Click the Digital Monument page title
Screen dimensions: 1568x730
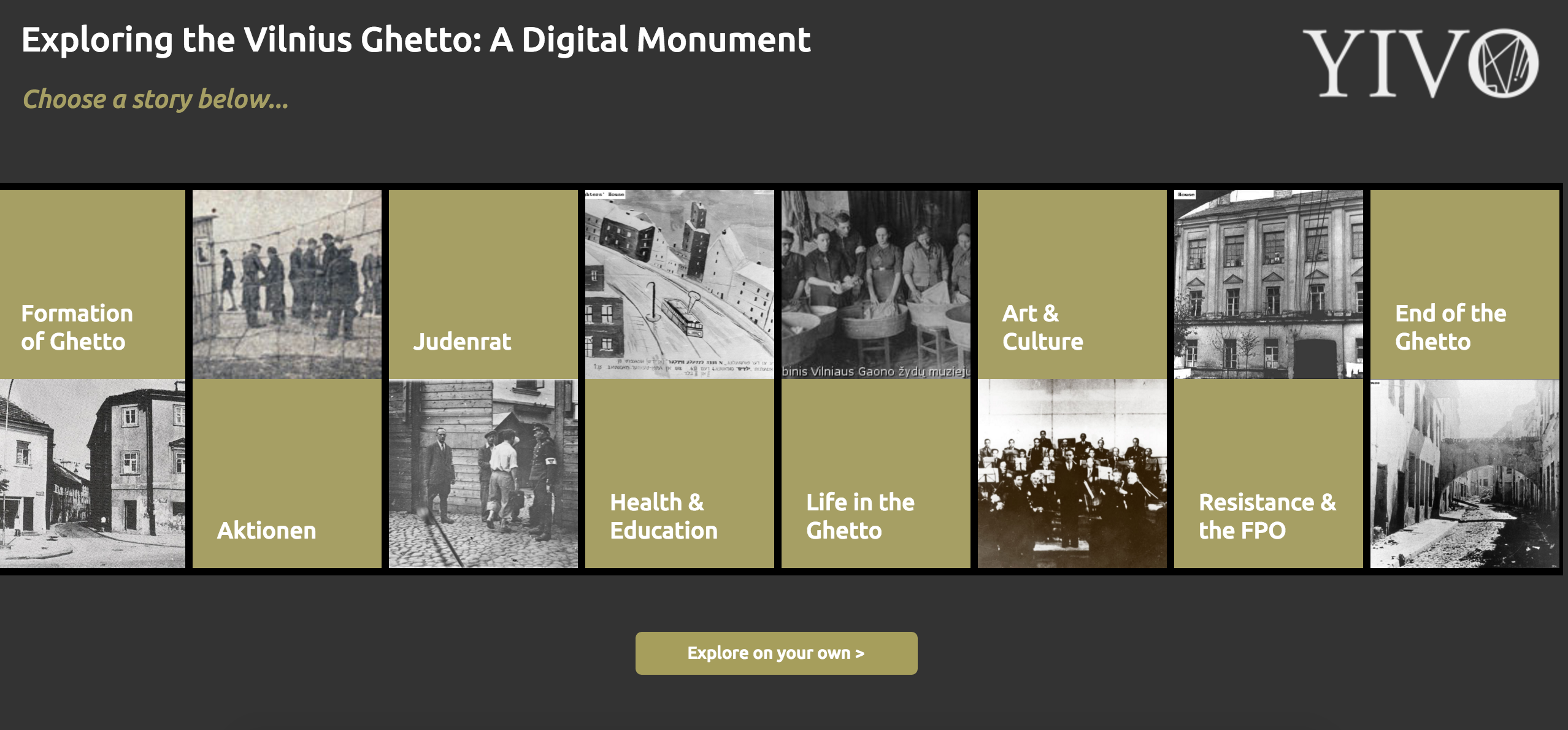click(x=416, y=40)
